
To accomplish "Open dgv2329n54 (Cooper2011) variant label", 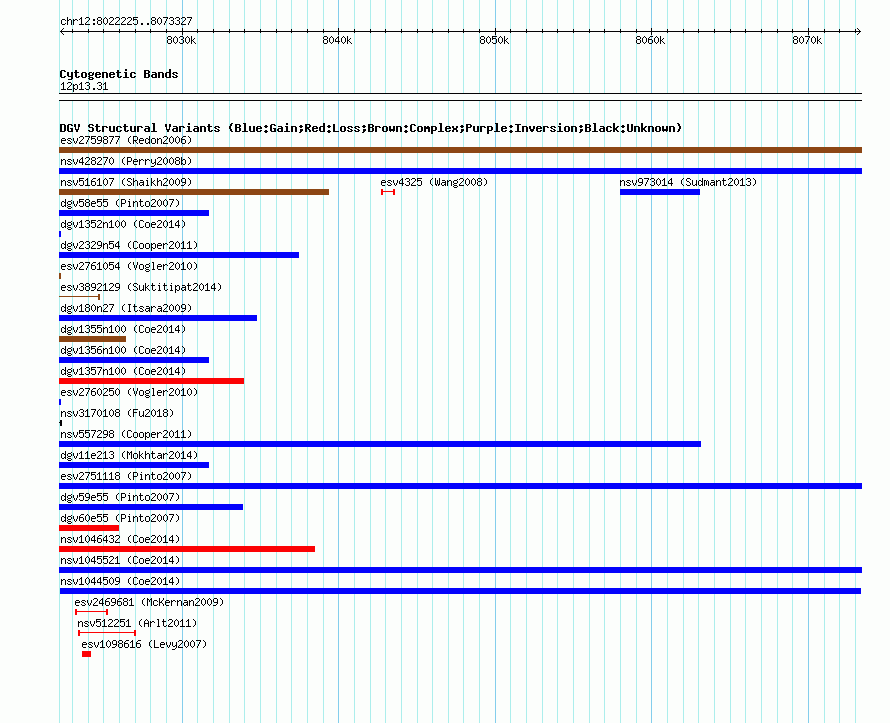I will coord(129,245).
